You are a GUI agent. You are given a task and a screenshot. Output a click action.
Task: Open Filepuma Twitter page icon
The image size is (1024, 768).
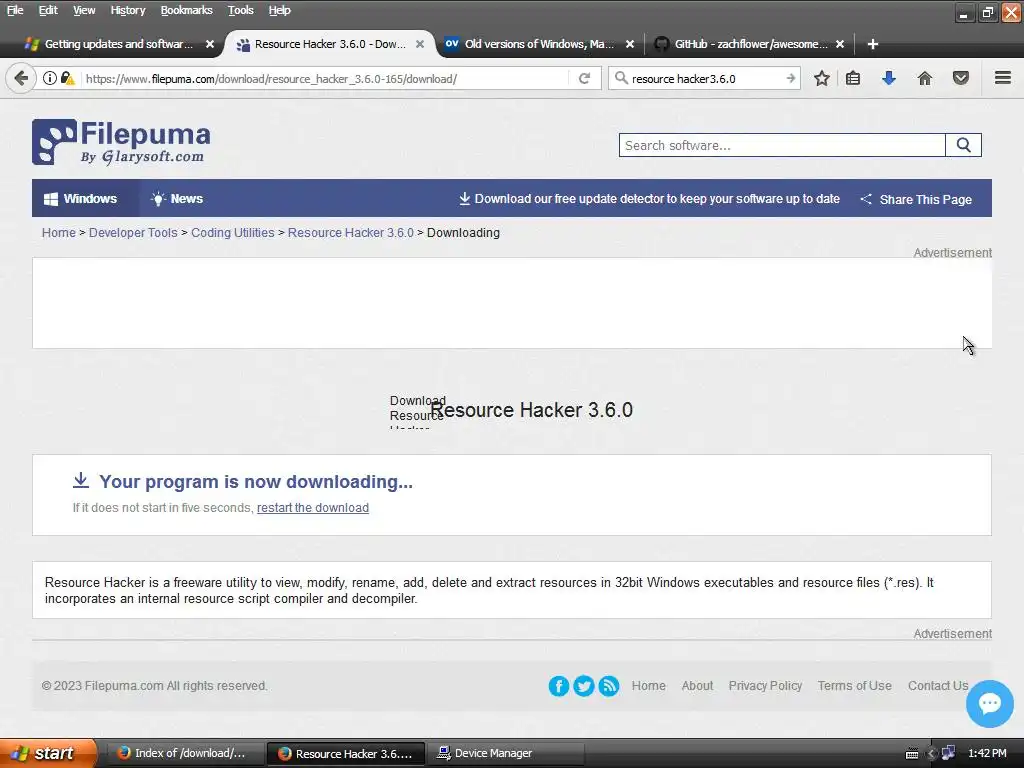point(584,686)
